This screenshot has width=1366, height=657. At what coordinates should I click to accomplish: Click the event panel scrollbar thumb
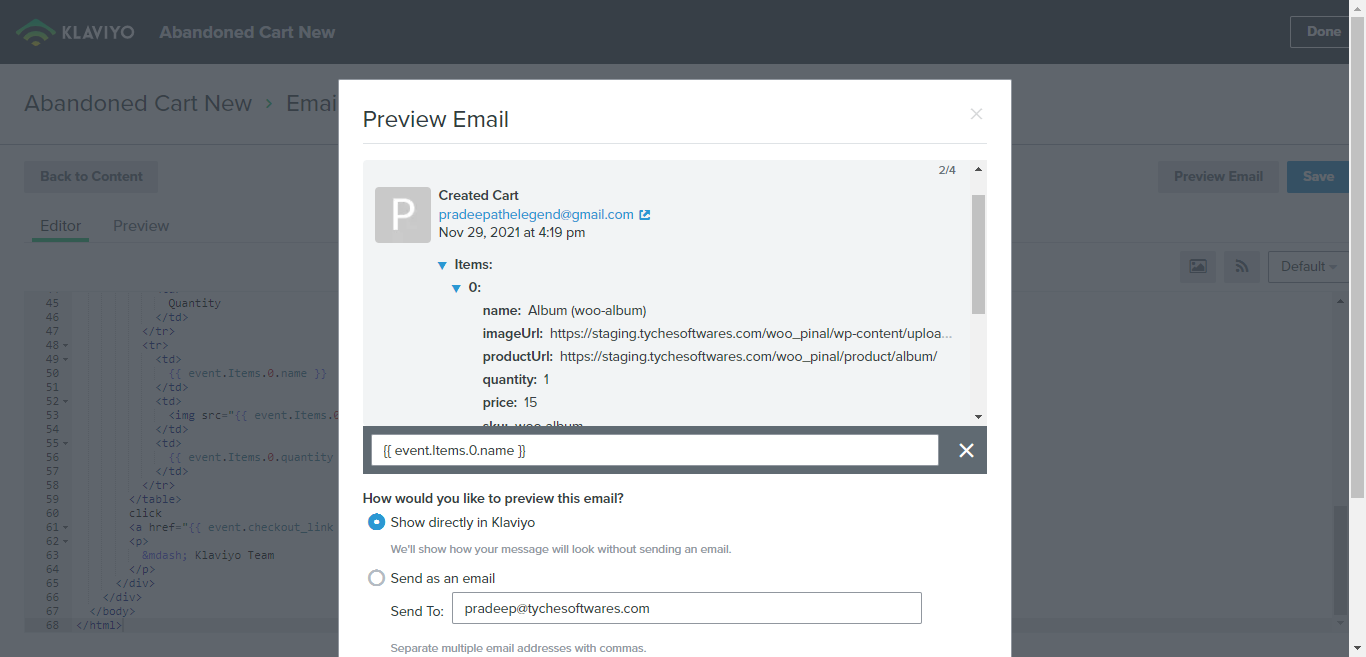coord(978,254)
